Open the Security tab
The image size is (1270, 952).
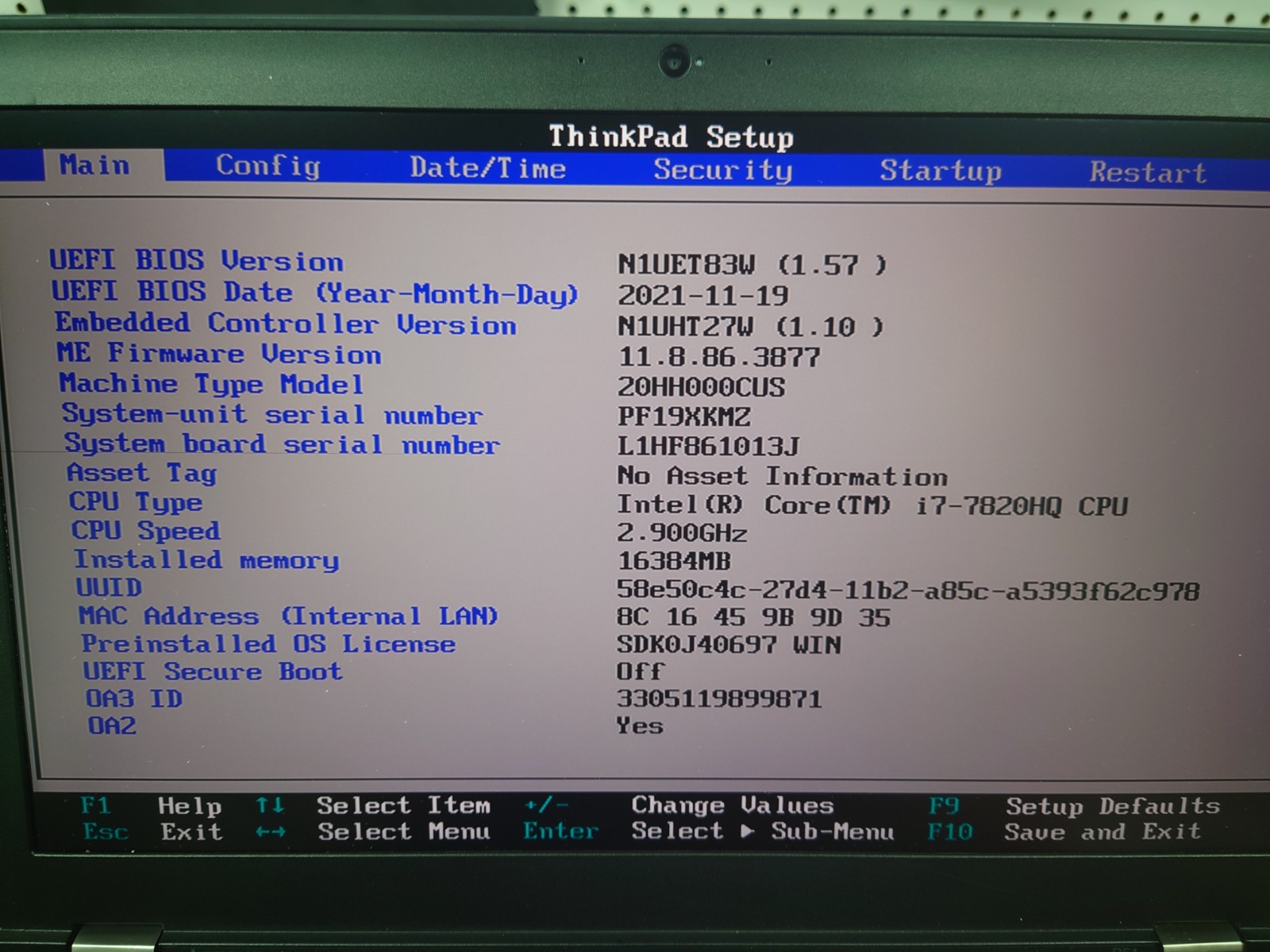coord(723,170)
